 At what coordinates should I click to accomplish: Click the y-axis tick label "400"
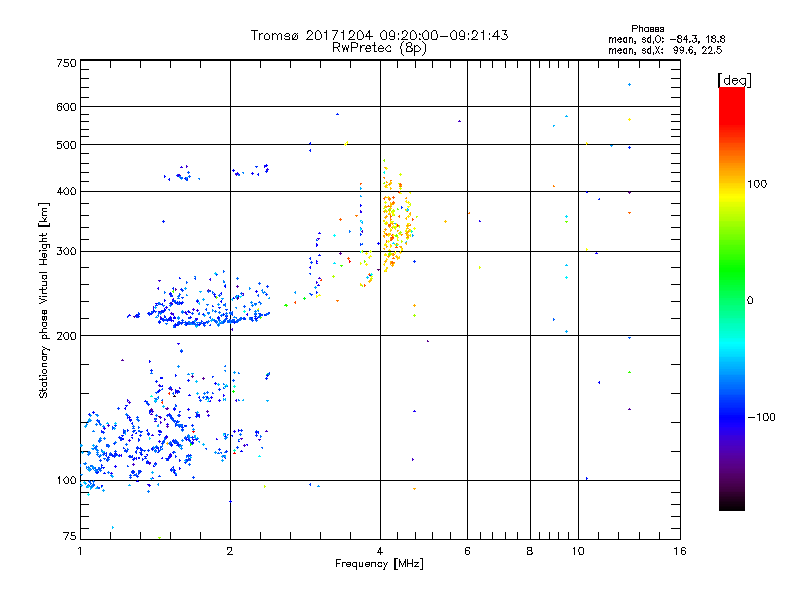(x=66, y=191)
